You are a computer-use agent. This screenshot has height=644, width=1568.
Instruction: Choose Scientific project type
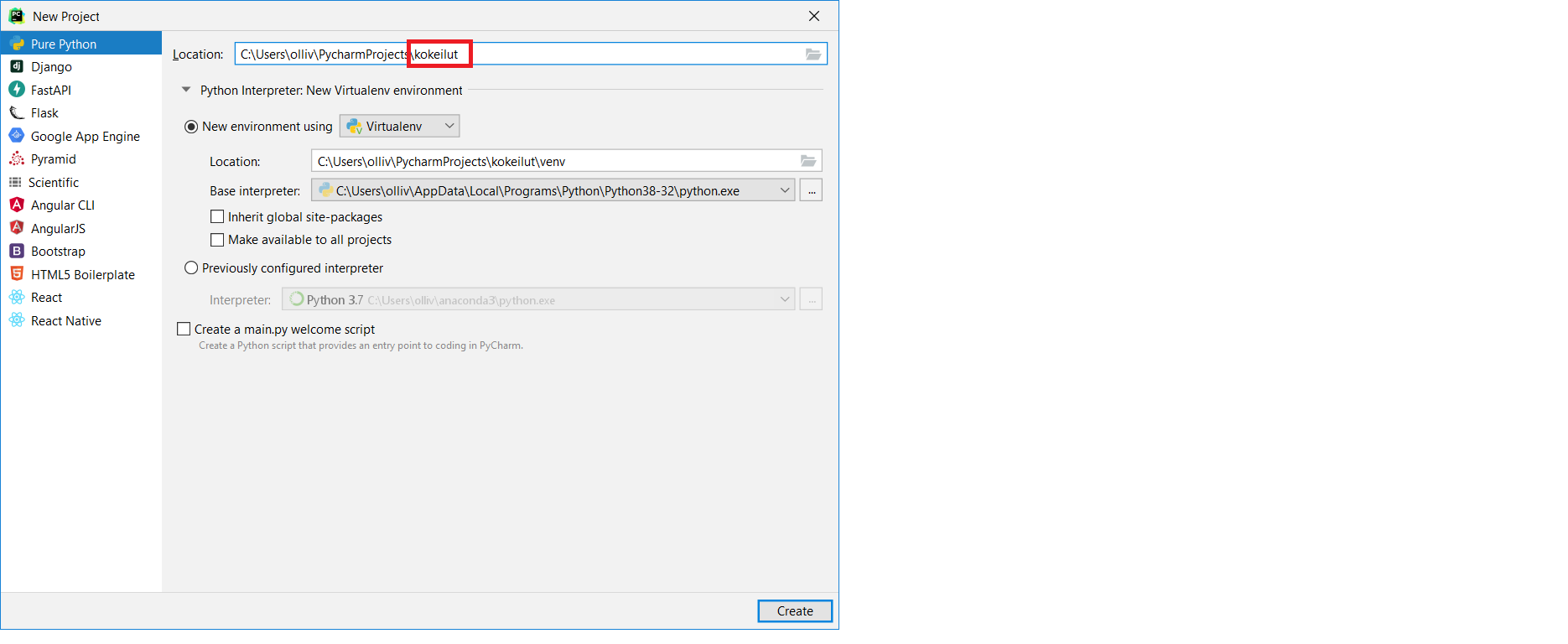[54, 182]
